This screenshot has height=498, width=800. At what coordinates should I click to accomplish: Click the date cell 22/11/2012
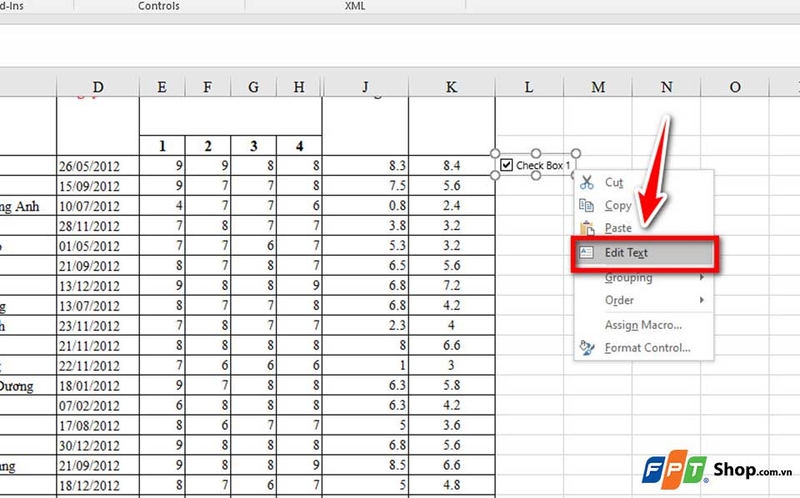pos(98,365)
